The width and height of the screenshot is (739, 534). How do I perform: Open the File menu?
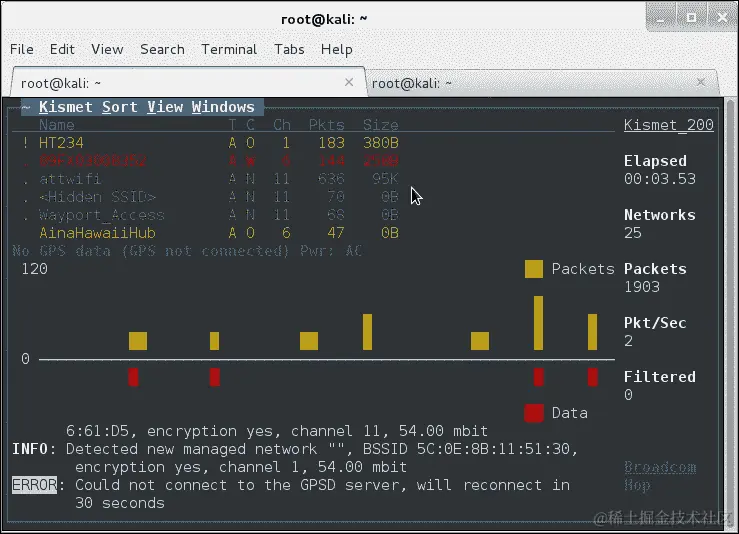22,49
